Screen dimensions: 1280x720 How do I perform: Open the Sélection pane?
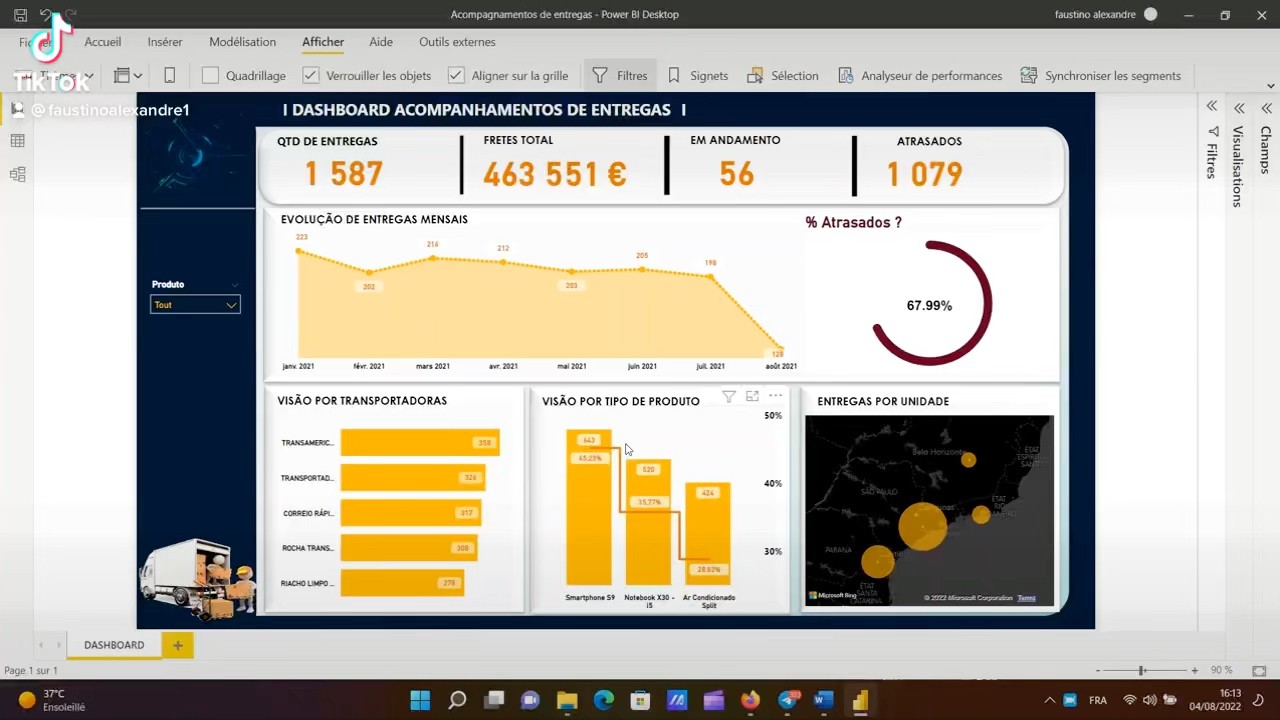point(753,76)
